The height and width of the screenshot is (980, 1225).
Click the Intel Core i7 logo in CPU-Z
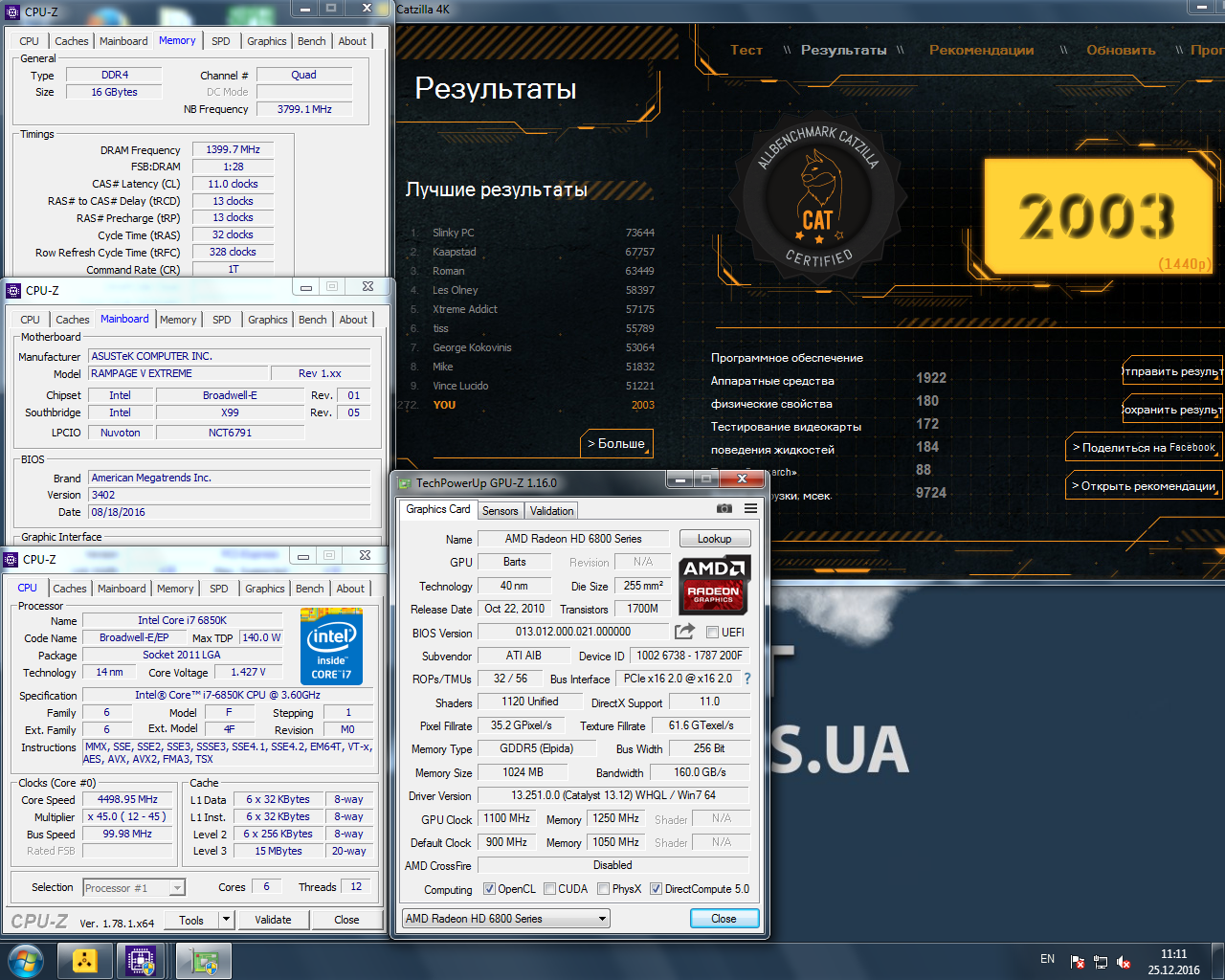click(x=331, y=646)
